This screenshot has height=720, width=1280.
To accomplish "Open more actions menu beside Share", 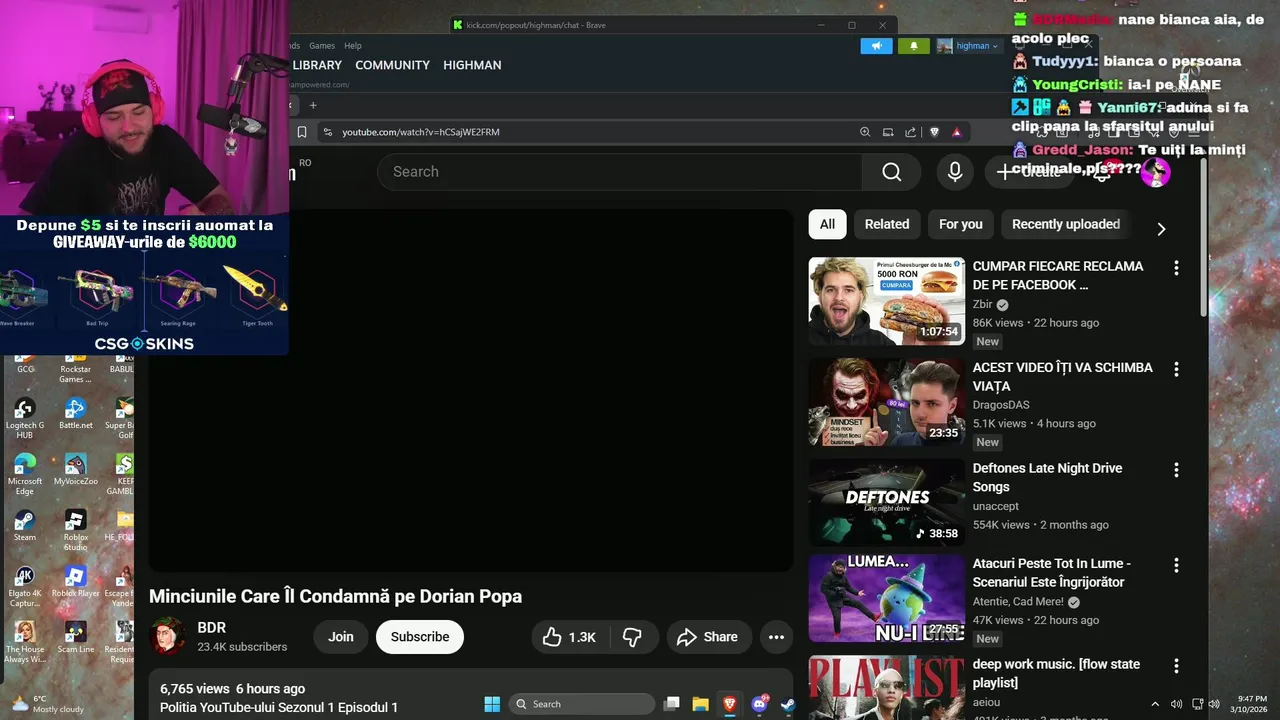I will tap(776, 637).
